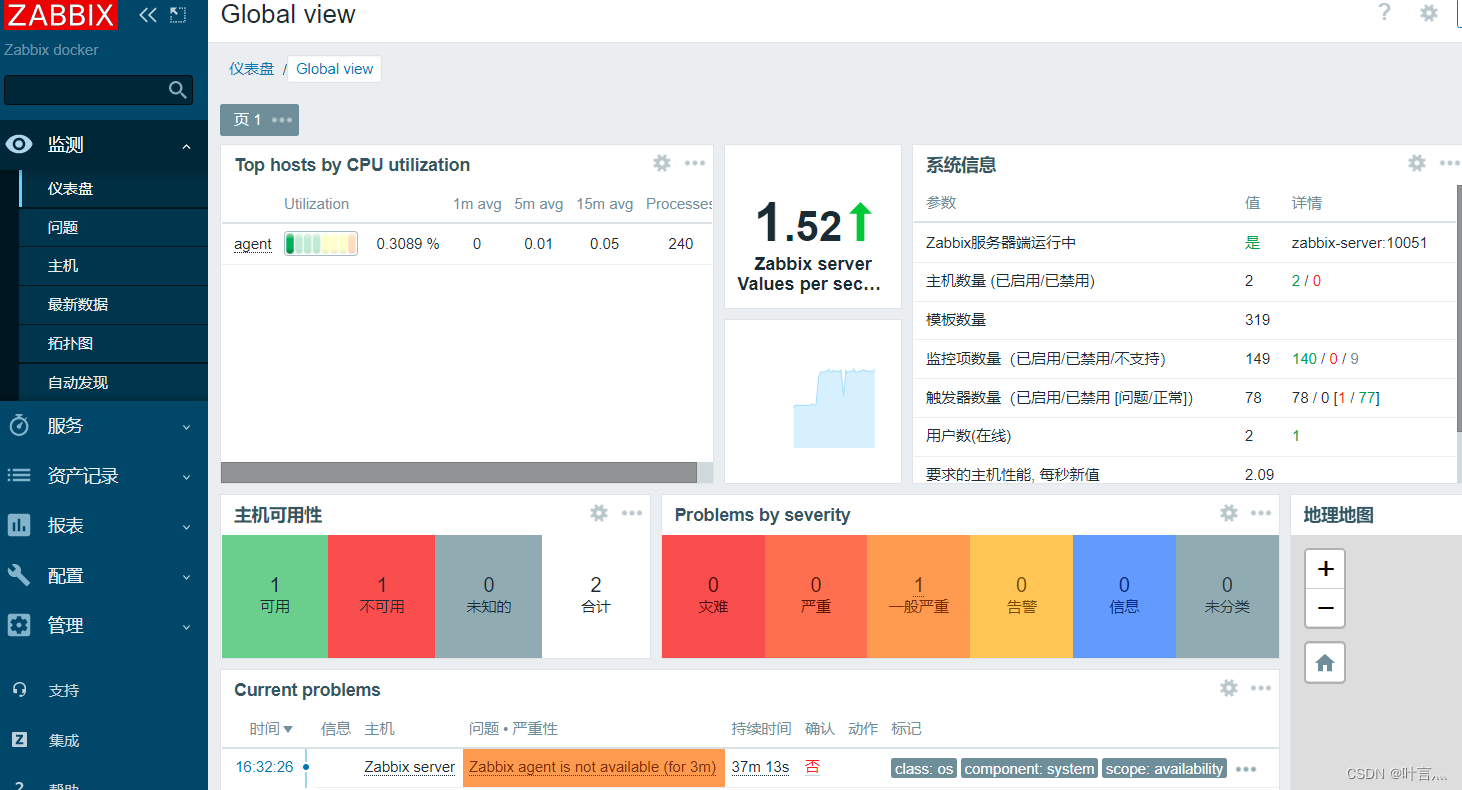Open 集成 menu item
This screenshot has width=1462, height=790.
coord(63,741)
